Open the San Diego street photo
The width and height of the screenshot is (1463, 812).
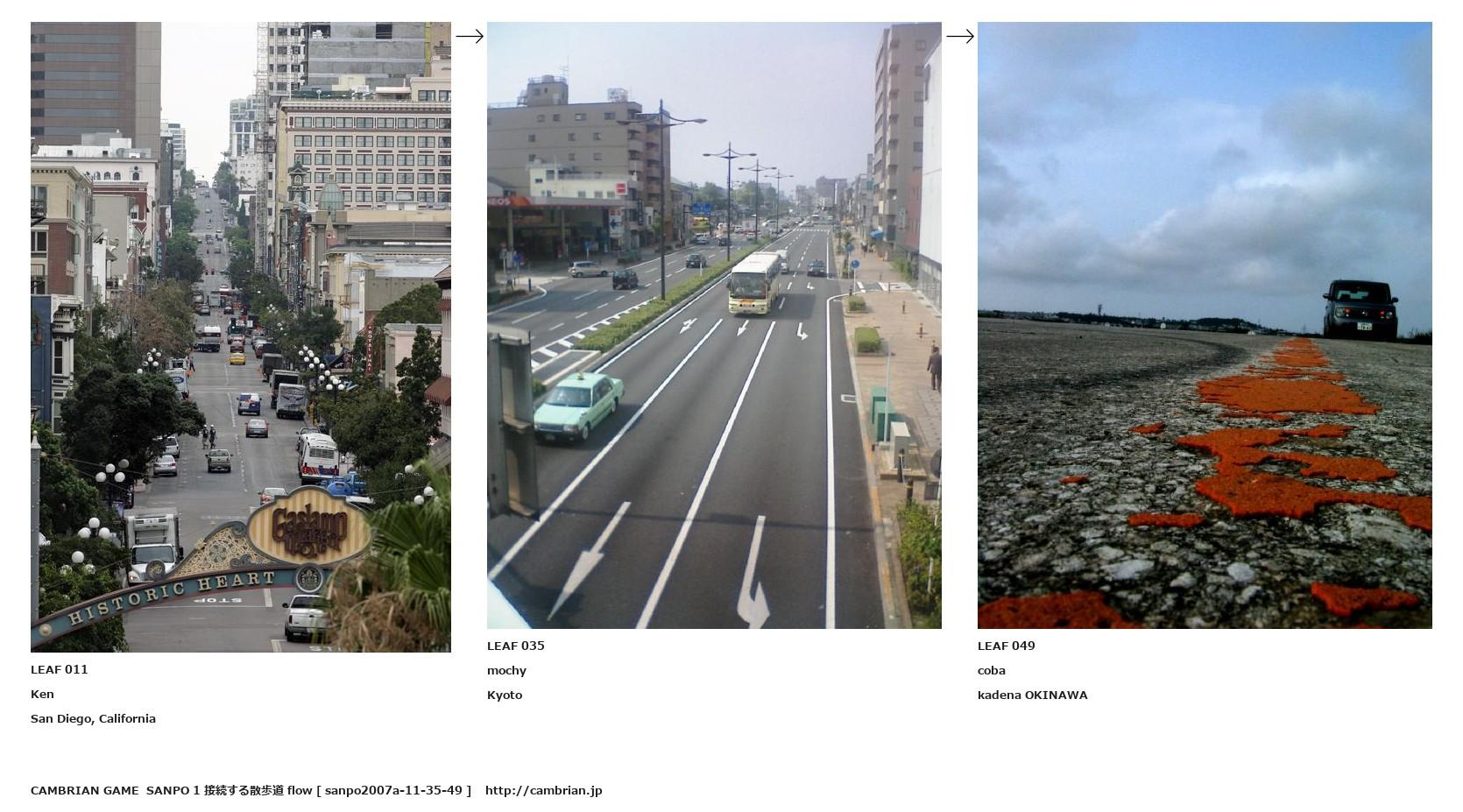pyautogui.click(x=241, y=337)
